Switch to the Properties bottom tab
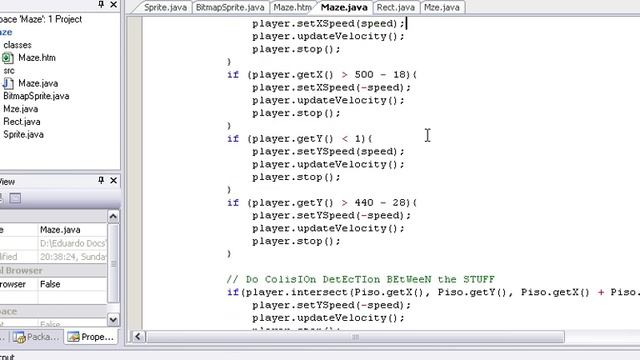Image resolution: width=640 pixels, height=360 pixels. [x=91, y=337]
